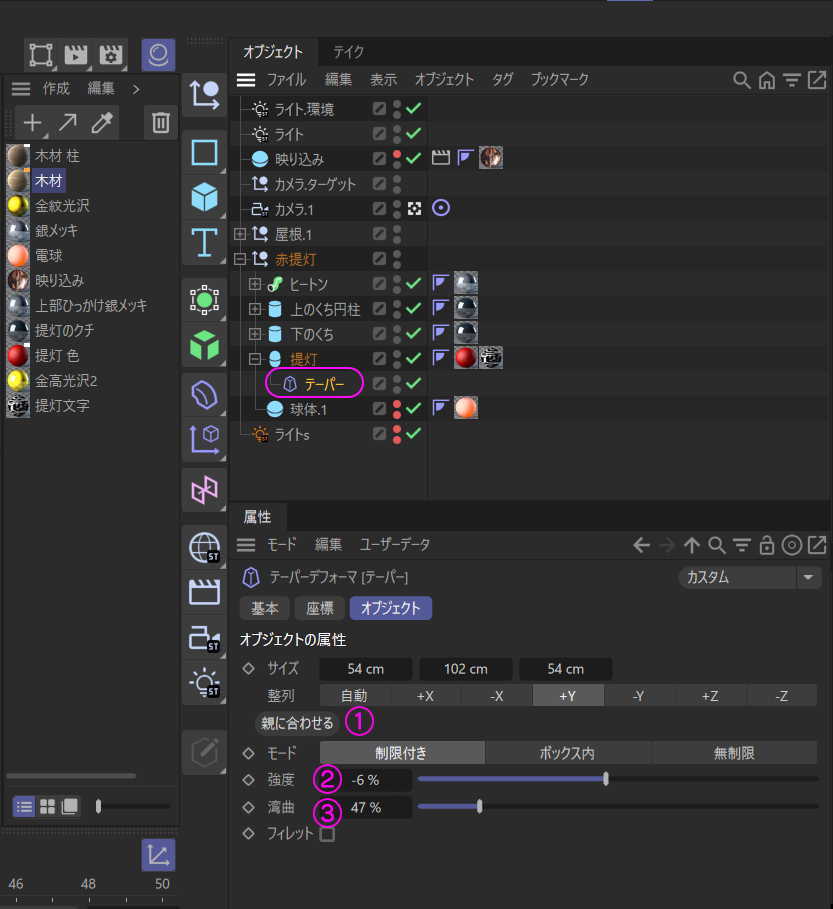Viewport: 833px width, 909px height.
Task: Select the Text spline tool icon
Action: pos(205,242)
